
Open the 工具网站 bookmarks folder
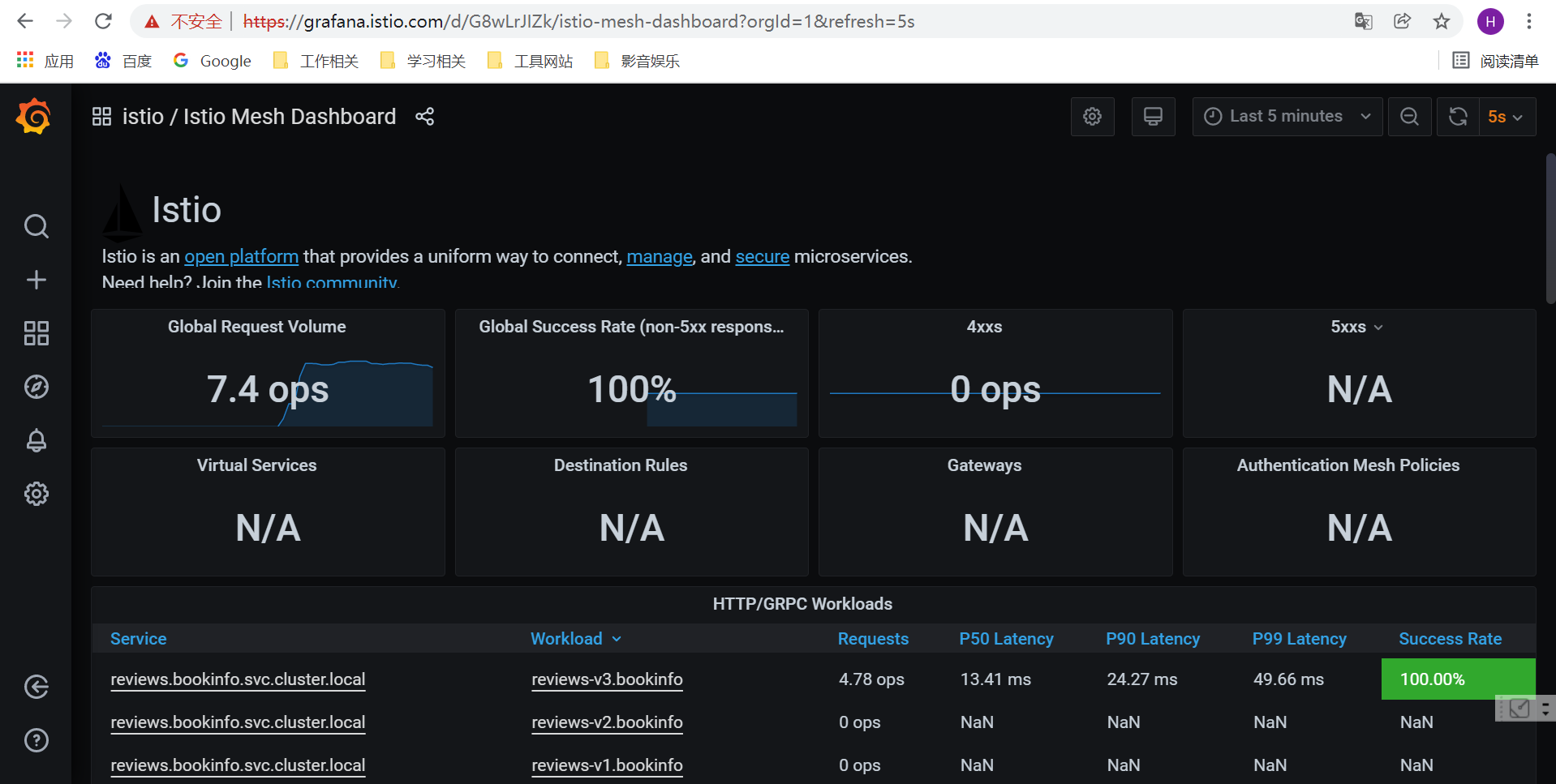tap(529, 60)
